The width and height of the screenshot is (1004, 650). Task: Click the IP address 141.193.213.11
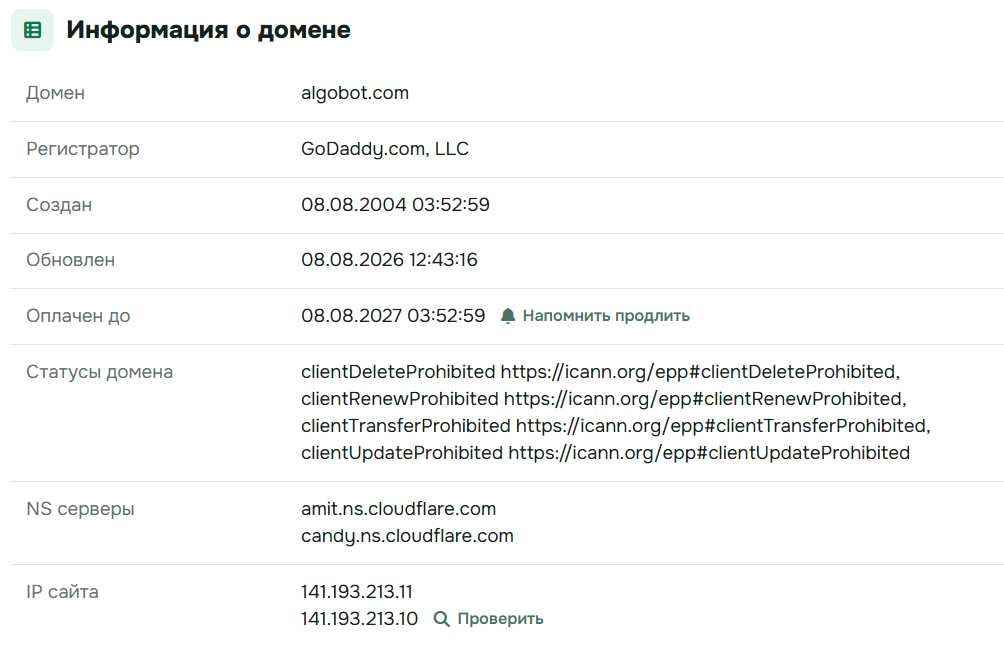pos(357,592)
